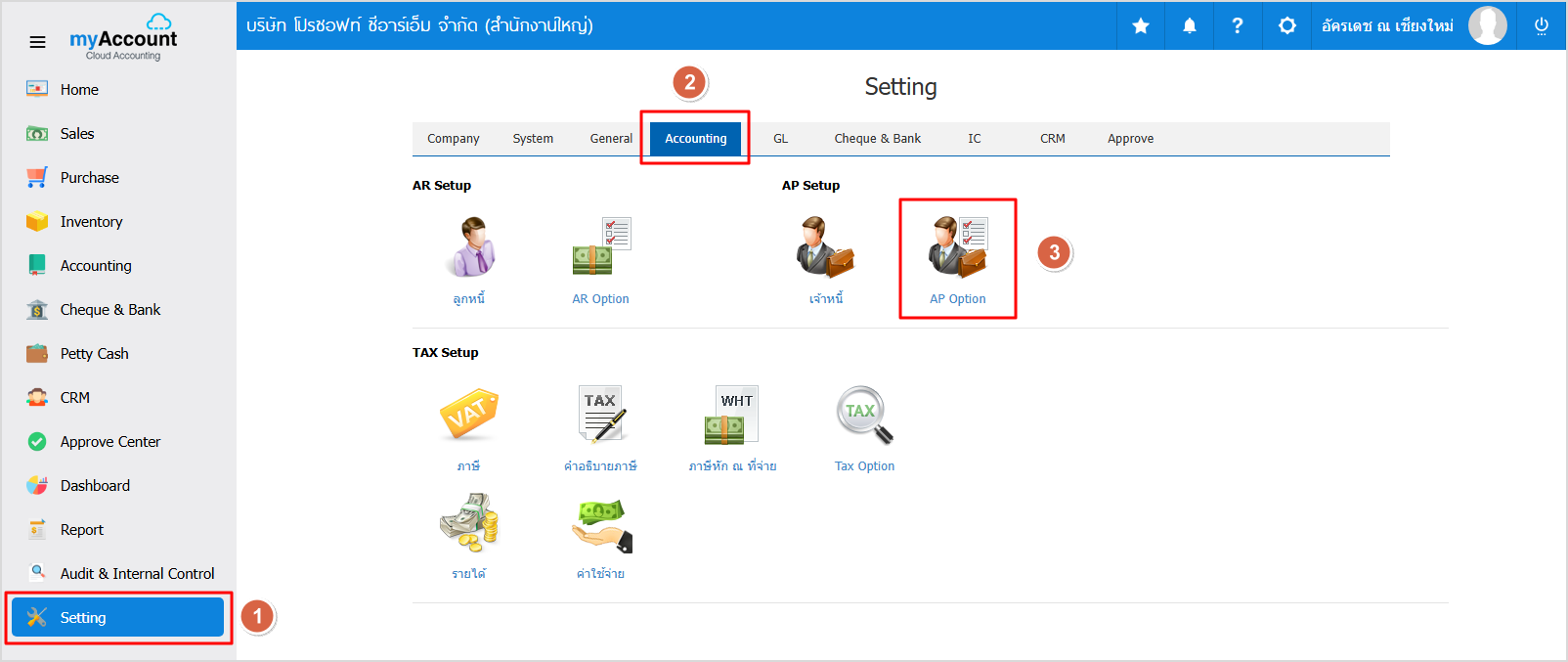Open the AR Option settings icon
Screen dimensions: 1568x662
601,248
